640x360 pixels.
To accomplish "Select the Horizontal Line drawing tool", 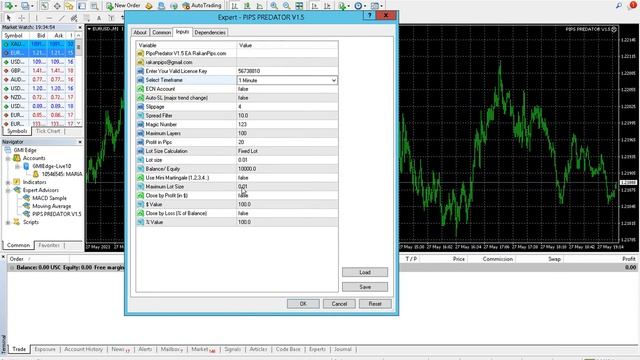I will [x=49, y=18].
